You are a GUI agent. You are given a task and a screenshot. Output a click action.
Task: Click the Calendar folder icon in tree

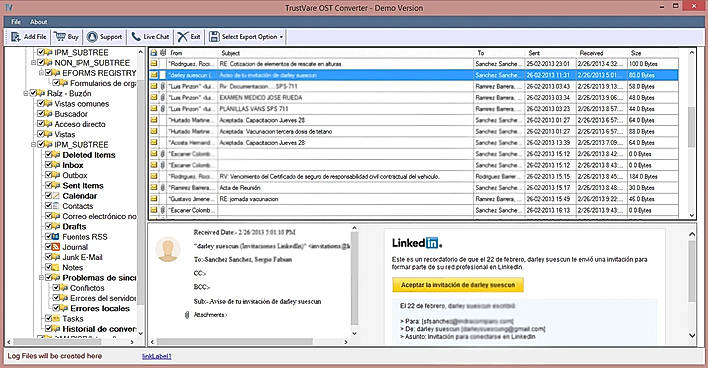click(x=56, y=196)
